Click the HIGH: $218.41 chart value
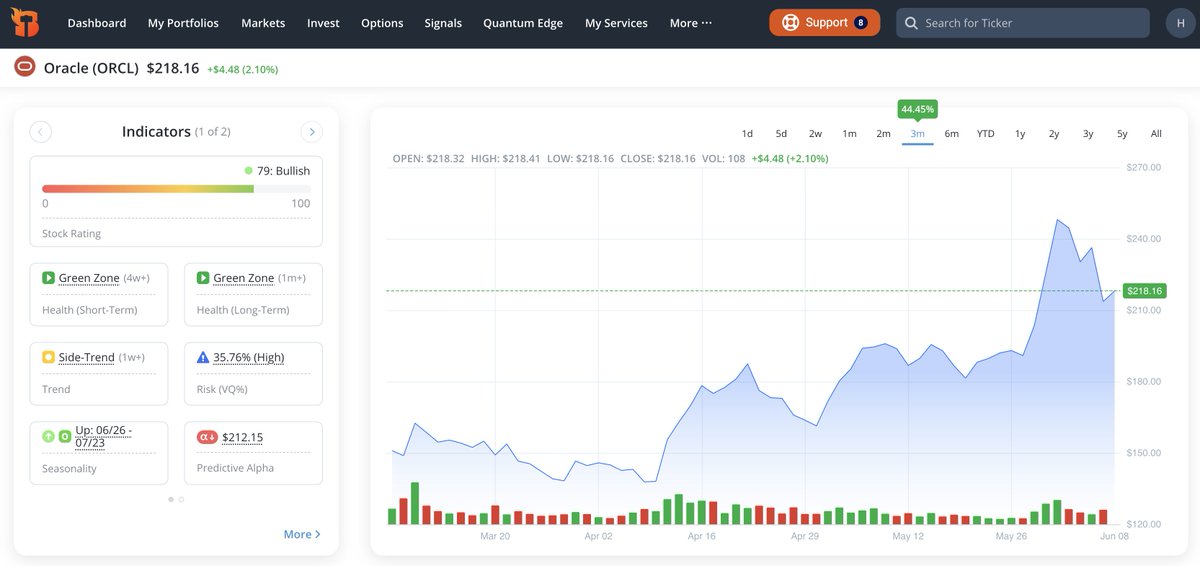The image size is (1200, 566). click(x=506, y=158)
